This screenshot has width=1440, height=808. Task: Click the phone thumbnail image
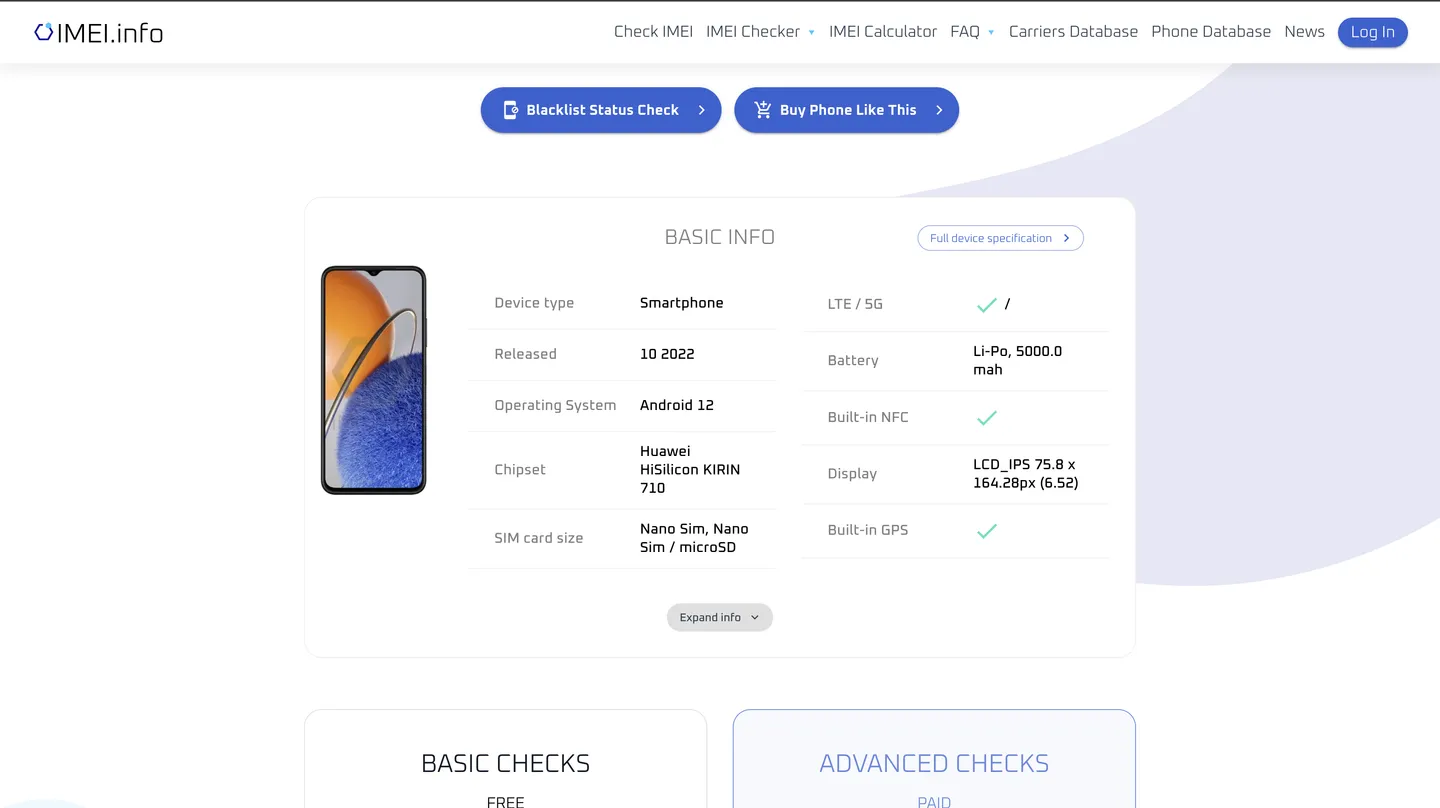pyautogui.click(x=374, y=380)
